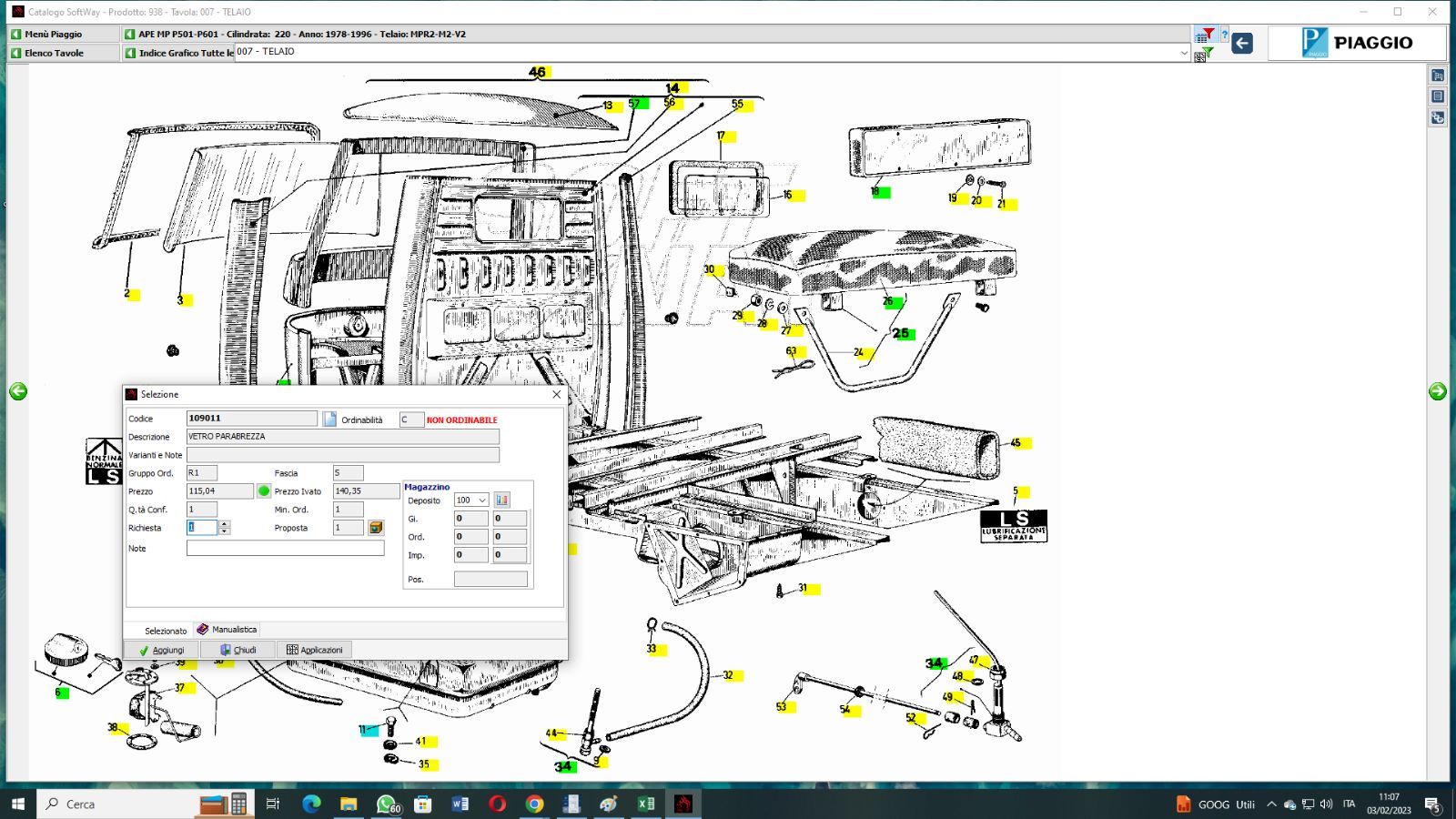Go to previous table with green left arrow
The image size is (1456, 819).
[18, 391]
